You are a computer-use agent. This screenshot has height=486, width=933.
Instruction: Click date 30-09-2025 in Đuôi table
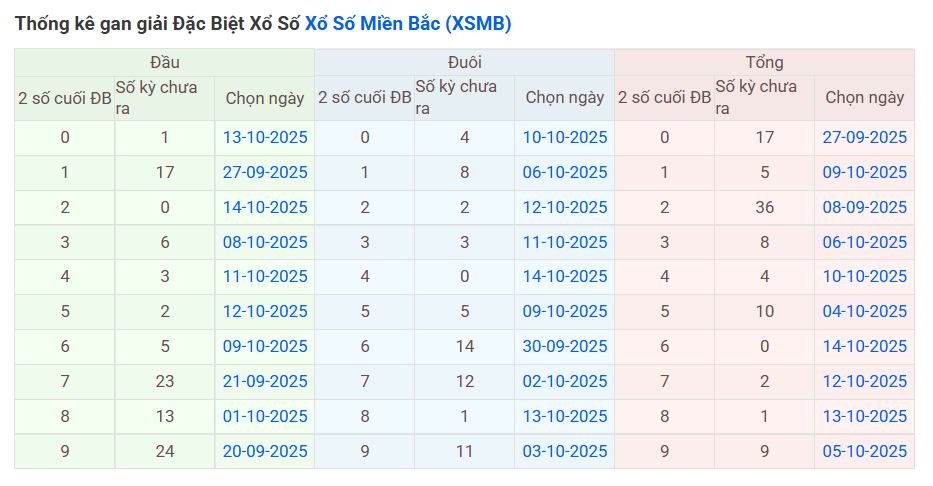coord(565,346)
